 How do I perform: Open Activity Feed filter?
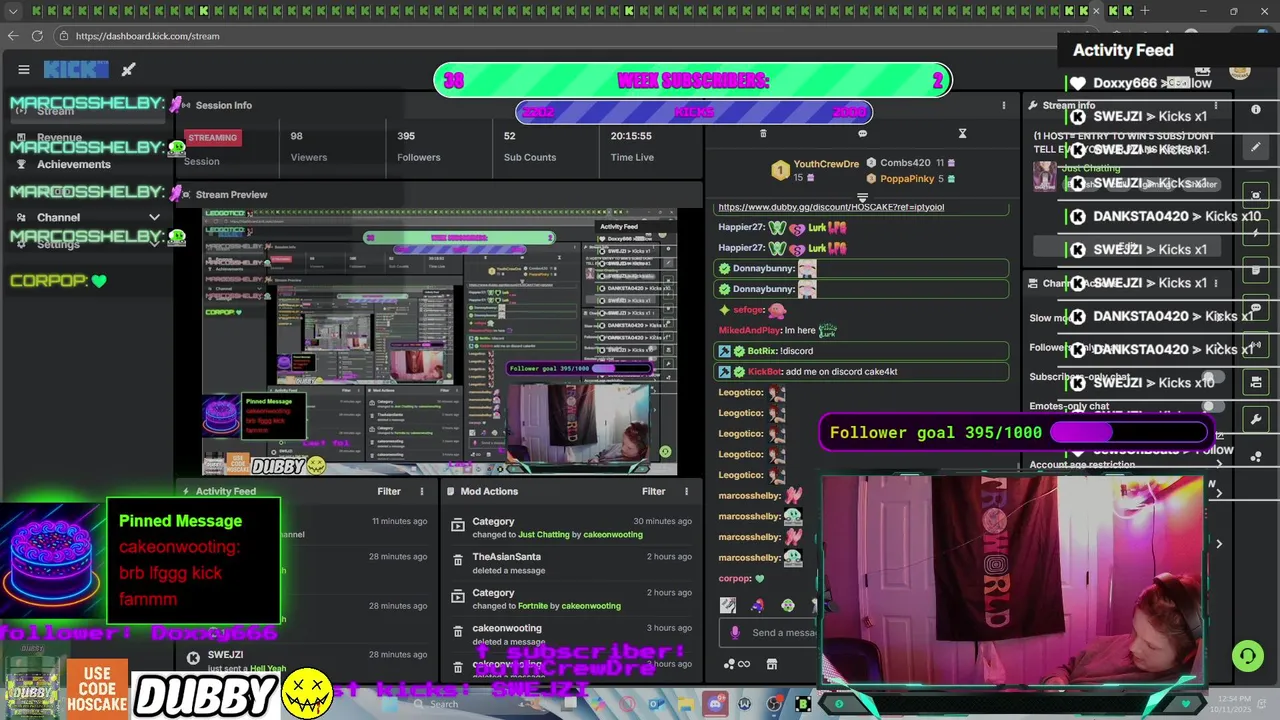click(389, 491)
